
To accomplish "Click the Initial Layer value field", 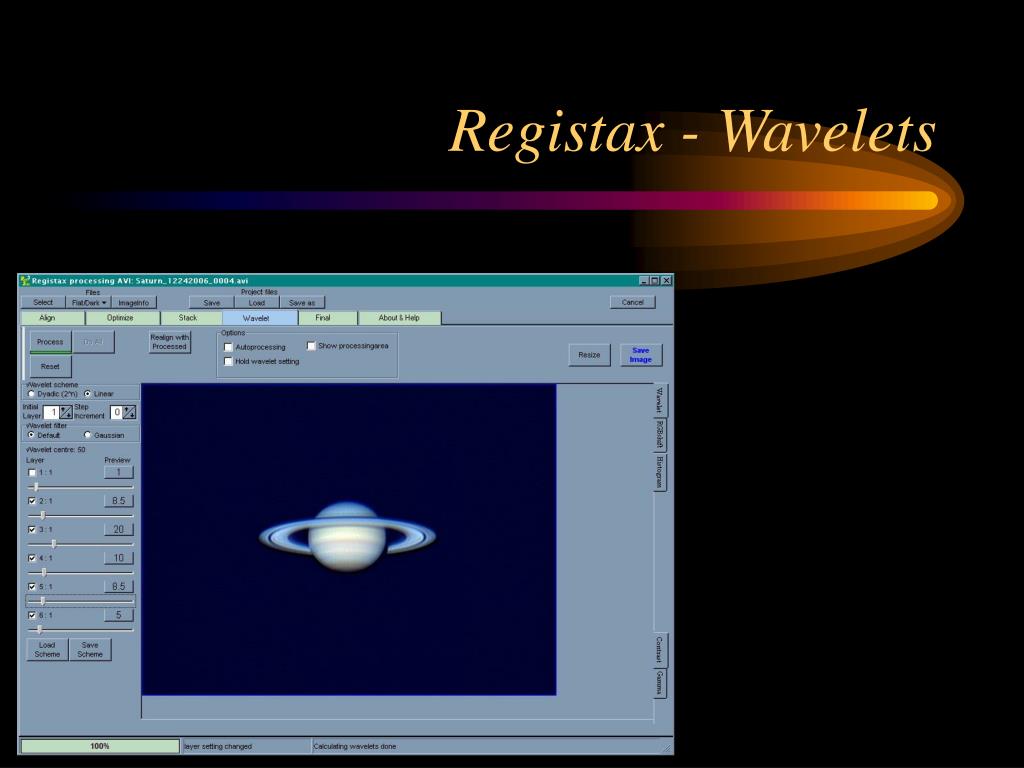I will [x=52, y=413].
